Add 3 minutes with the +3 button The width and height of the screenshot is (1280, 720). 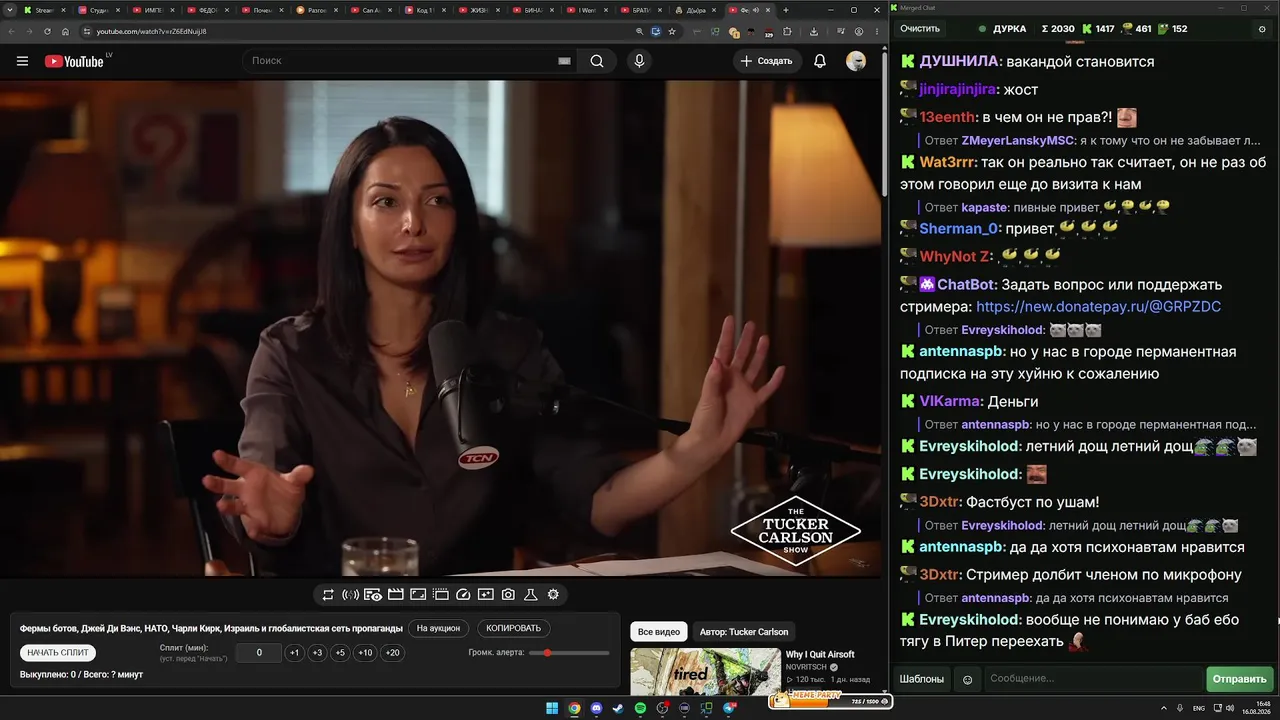(x=317, y=653)
